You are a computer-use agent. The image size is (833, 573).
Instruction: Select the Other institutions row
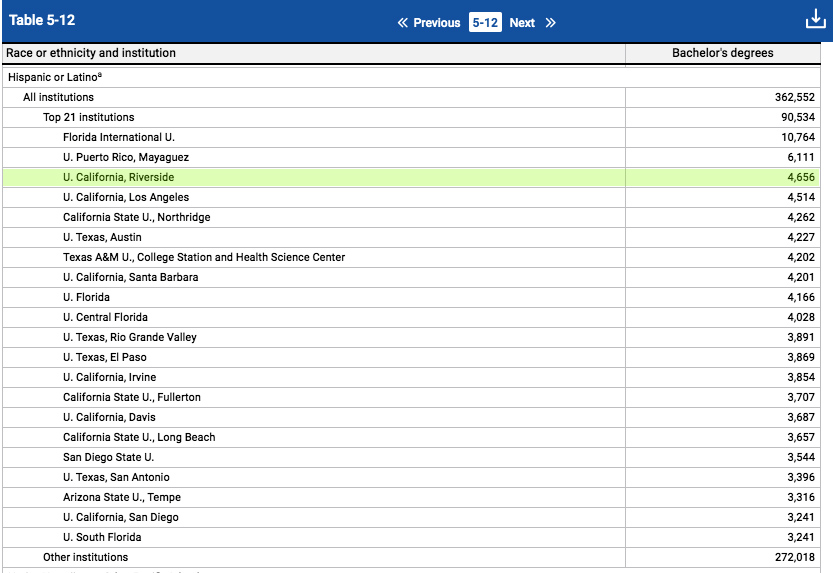(x=411, y=558)
